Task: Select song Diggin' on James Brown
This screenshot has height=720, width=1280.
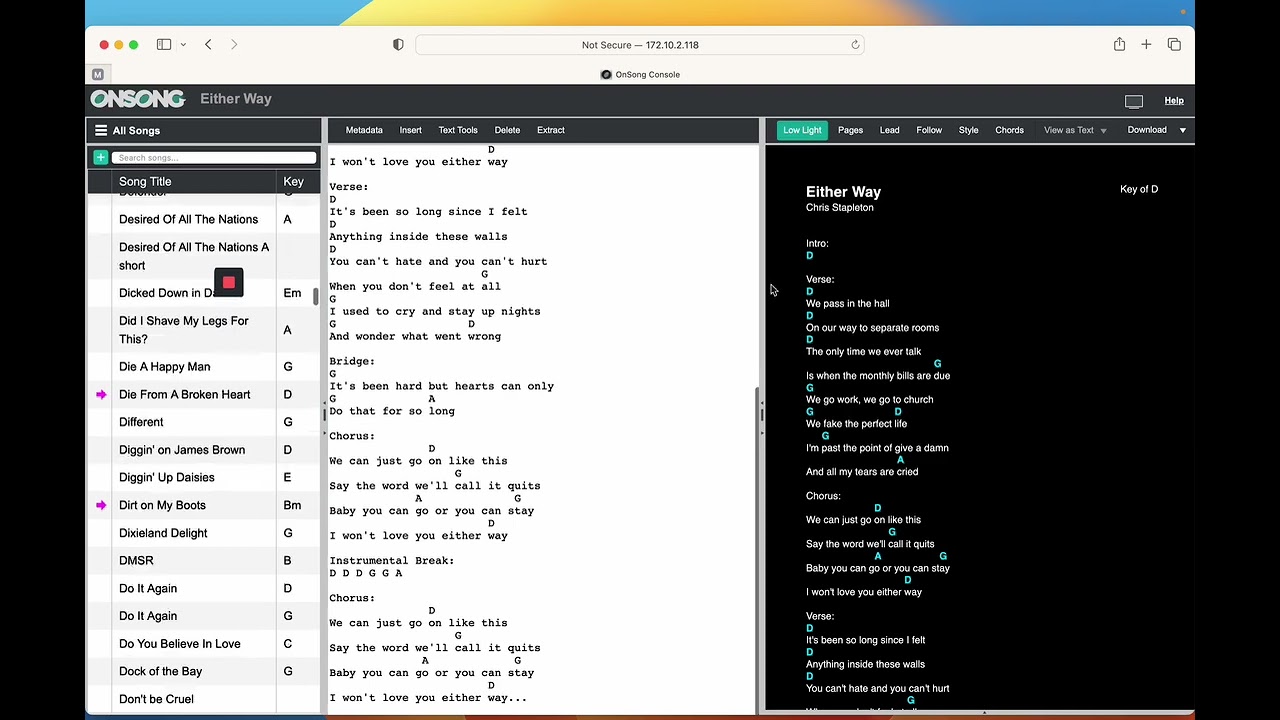Action: [182, 450]
